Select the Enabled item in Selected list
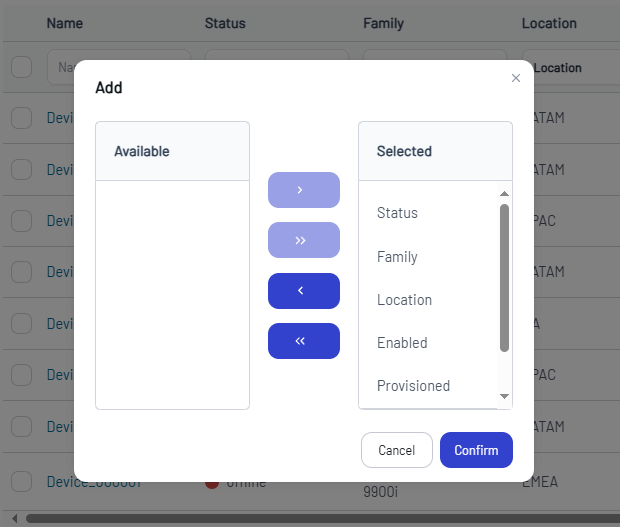 tap(402, 343)
